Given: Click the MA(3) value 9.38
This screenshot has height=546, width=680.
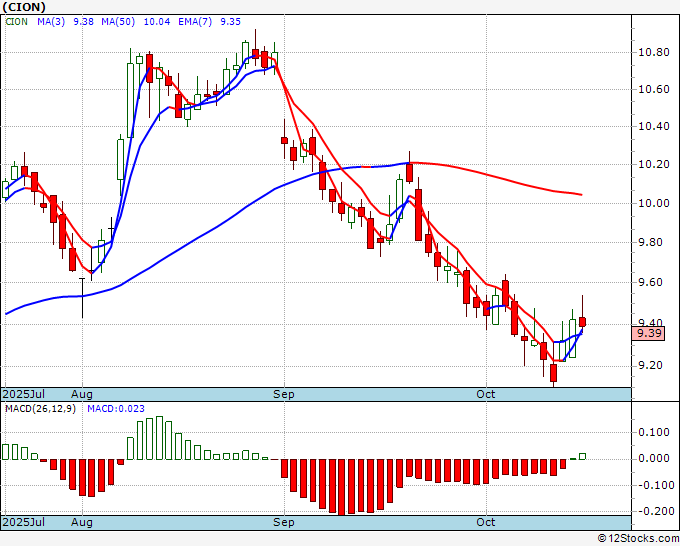Looking at the screenshot, I should (83, 22).
